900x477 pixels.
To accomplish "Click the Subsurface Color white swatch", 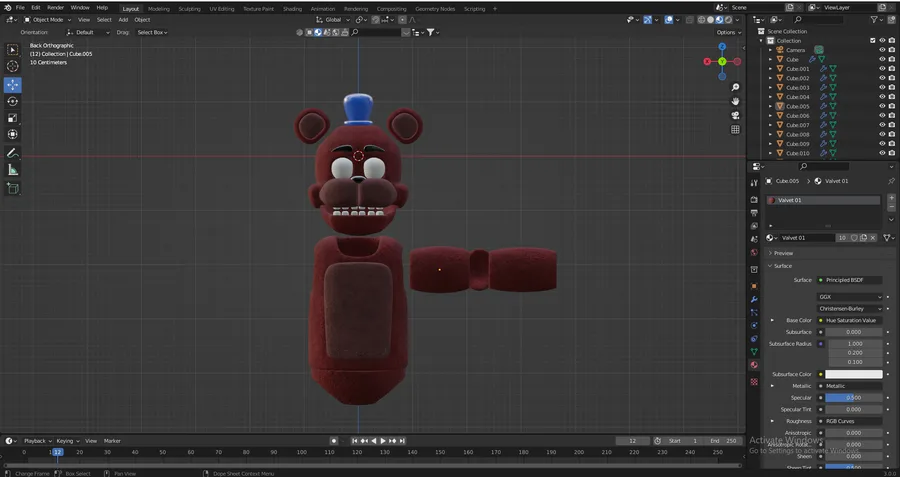I will pyautogui.click(x=854, y=374).
